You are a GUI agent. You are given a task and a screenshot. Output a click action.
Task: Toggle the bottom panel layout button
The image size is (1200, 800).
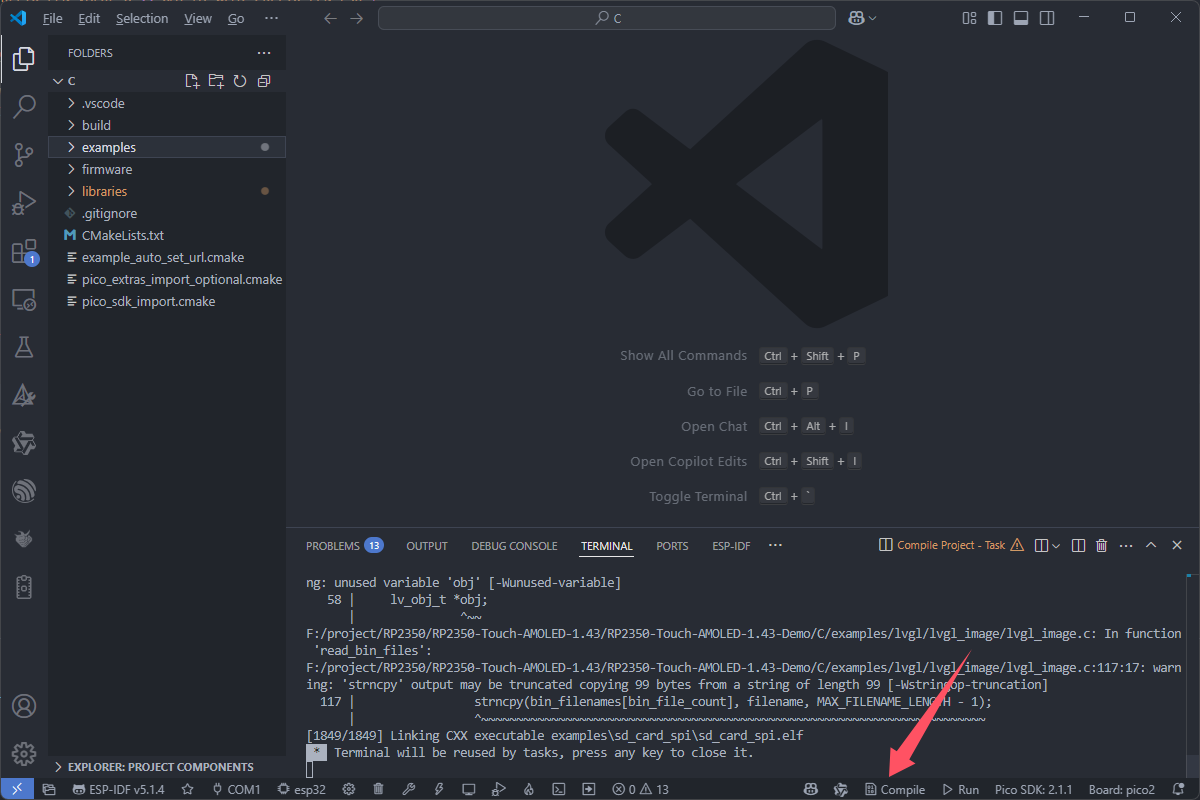tap(1021, 18)
